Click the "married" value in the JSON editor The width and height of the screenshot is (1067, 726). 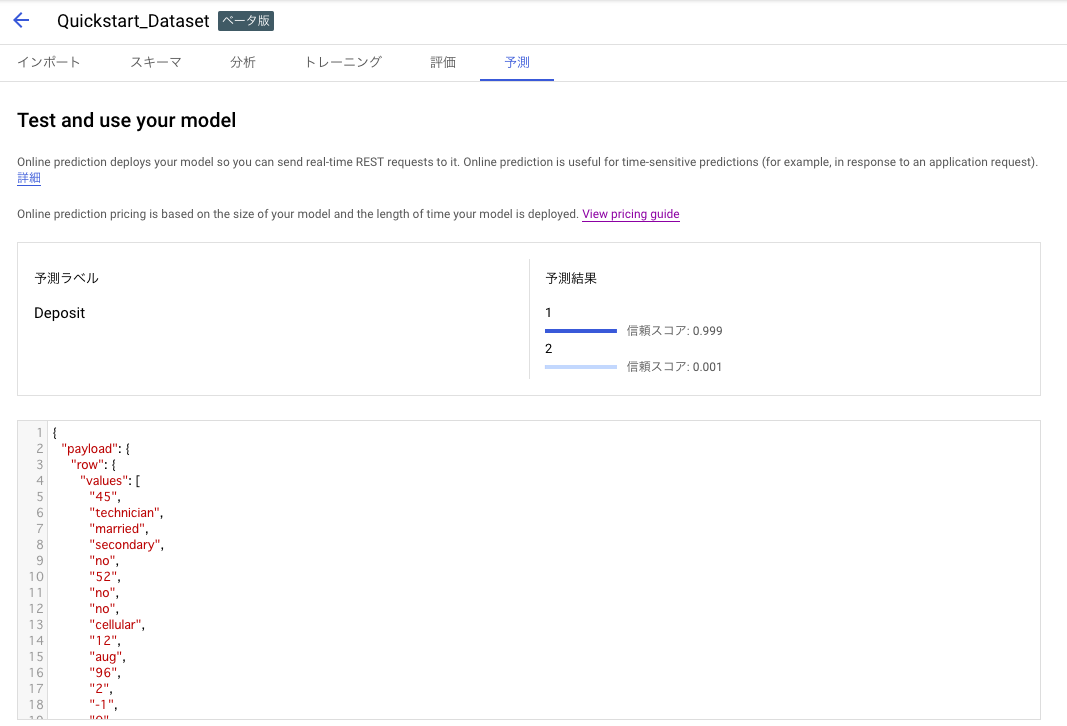coord(117,528)
